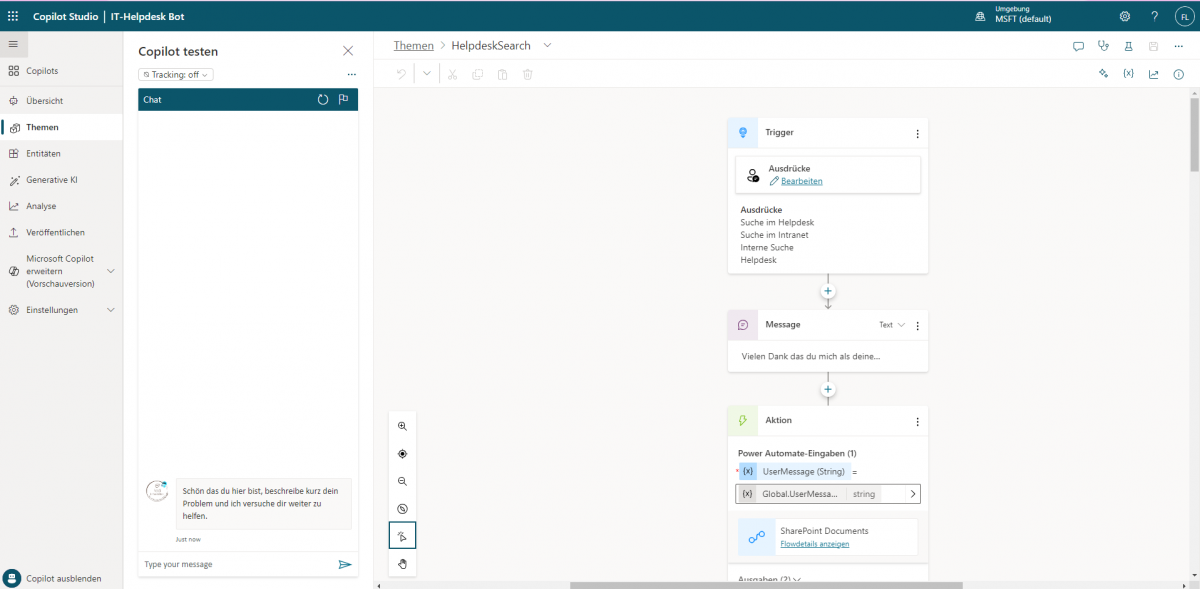Screen dimensions: 1200x589
Task: Open header more options ellipsis
Action: tap(1178, 46)
